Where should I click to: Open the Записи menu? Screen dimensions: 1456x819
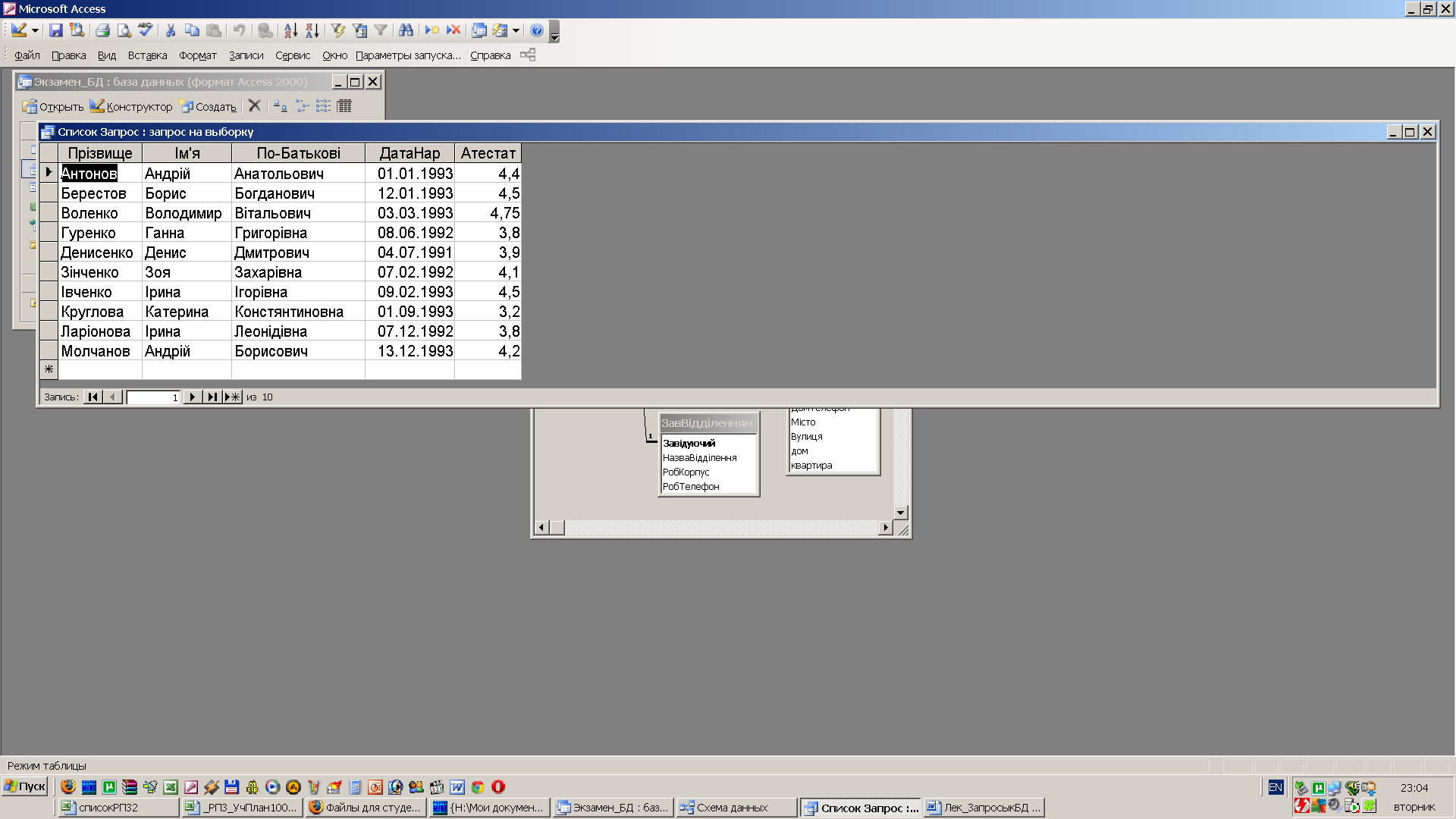(246, 55)
